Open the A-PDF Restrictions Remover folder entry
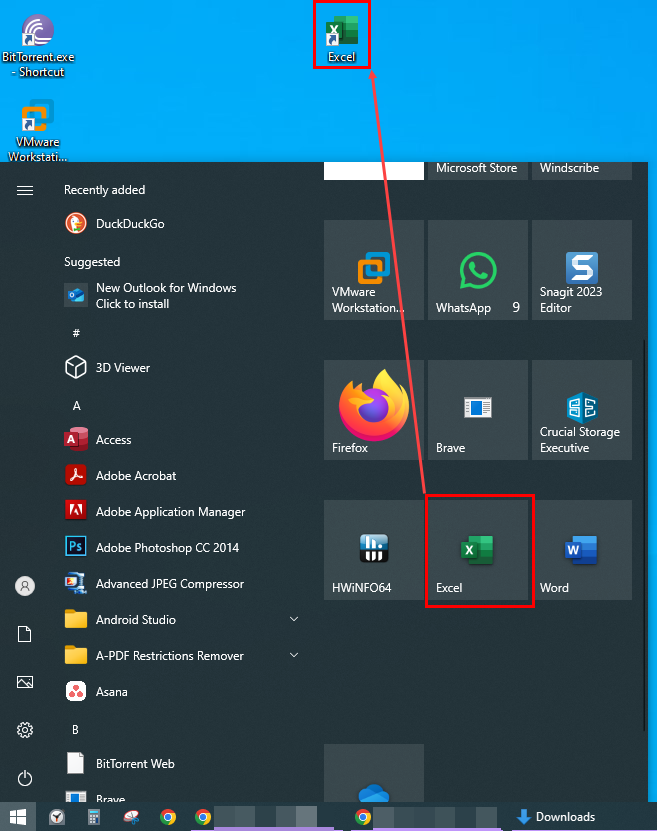The height and width of the screenshot is (831, 657). point(181,656)
